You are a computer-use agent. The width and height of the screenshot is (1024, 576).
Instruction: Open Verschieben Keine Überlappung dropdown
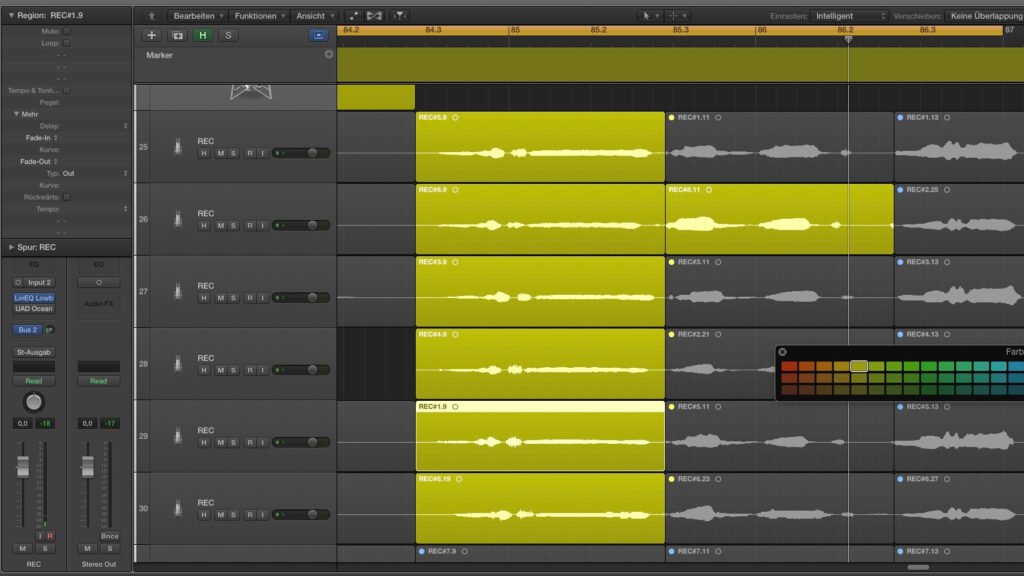(x=986, y=16)
